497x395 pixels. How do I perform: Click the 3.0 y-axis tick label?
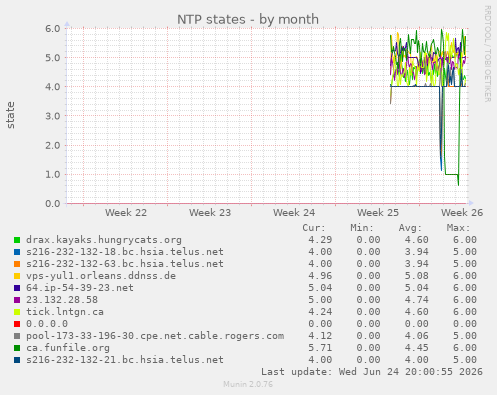pyautogui.click(x=53, y=116)
